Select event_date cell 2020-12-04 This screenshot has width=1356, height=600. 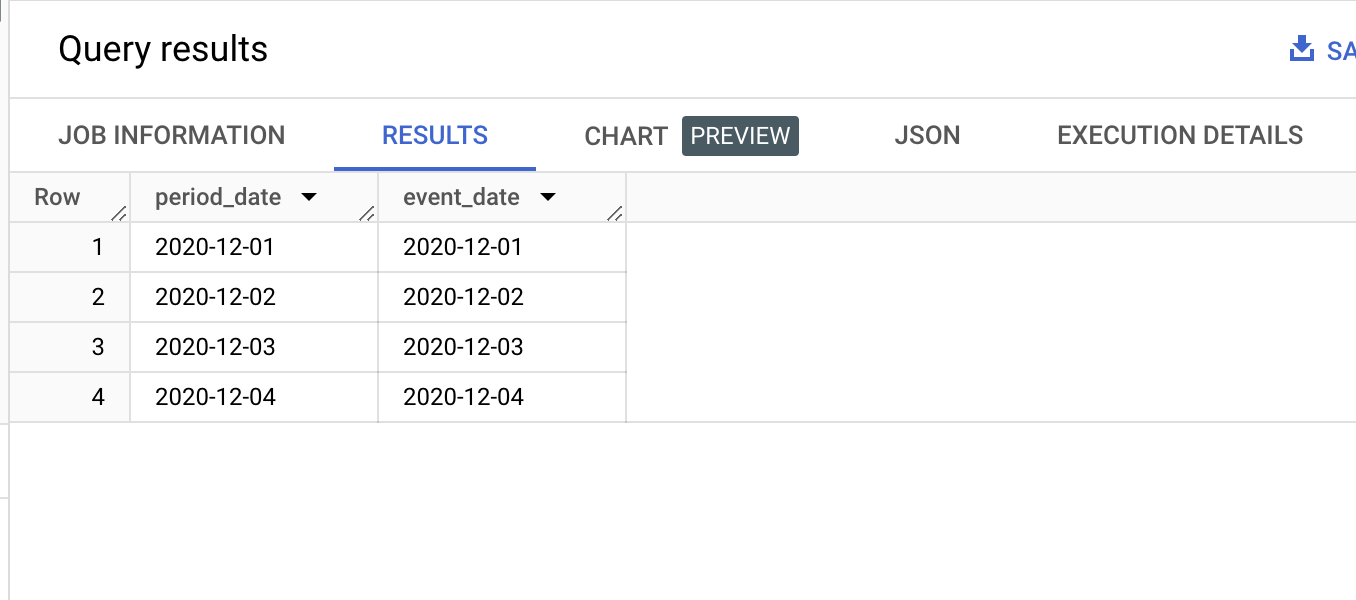[502, 397]
